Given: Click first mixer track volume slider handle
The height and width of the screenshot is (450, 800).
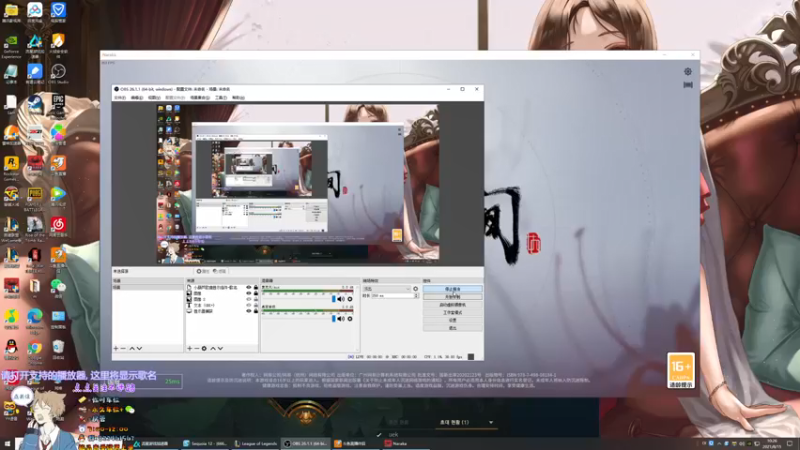Looking at the screenshot, I should pyautogui.click(x=334, y=299).
